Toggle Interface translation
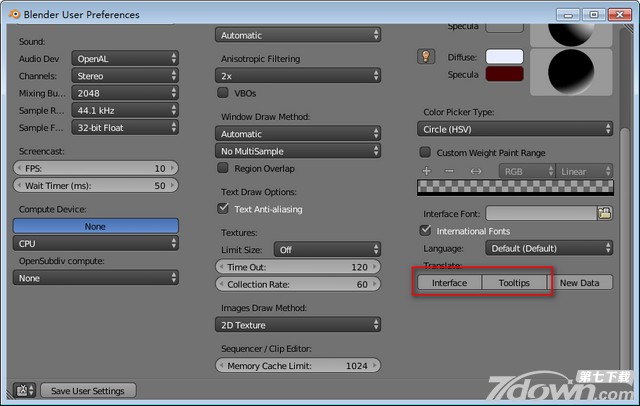 449,283
